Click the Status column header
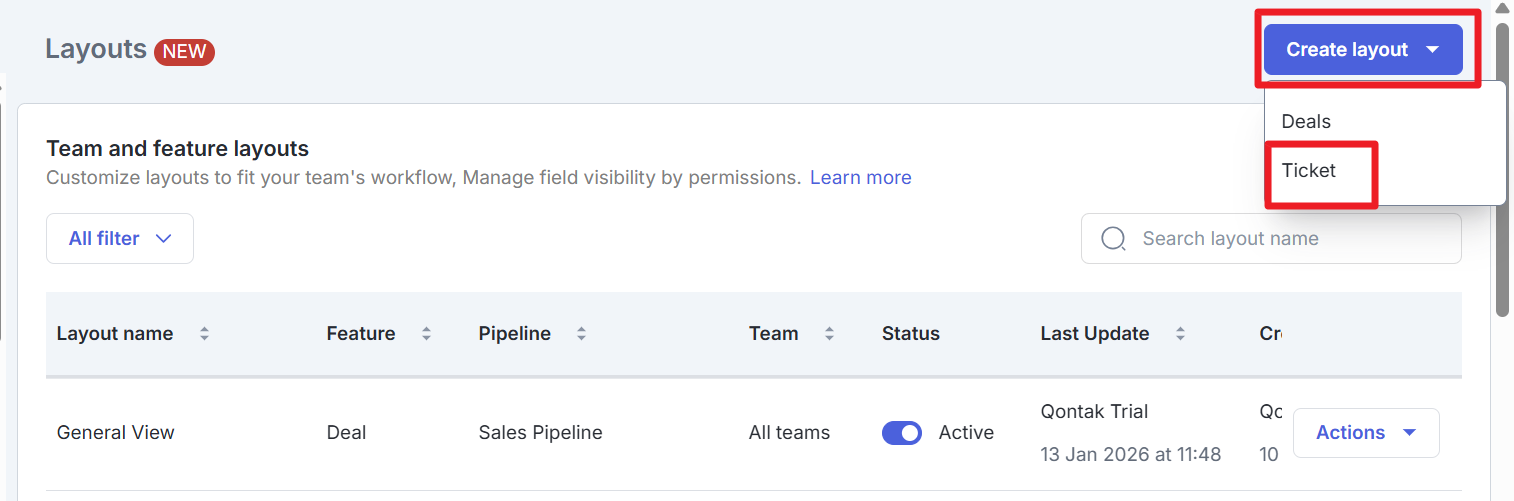This screenshot has width=1514, height=501. pyautogui.click(x=910, y=334)
